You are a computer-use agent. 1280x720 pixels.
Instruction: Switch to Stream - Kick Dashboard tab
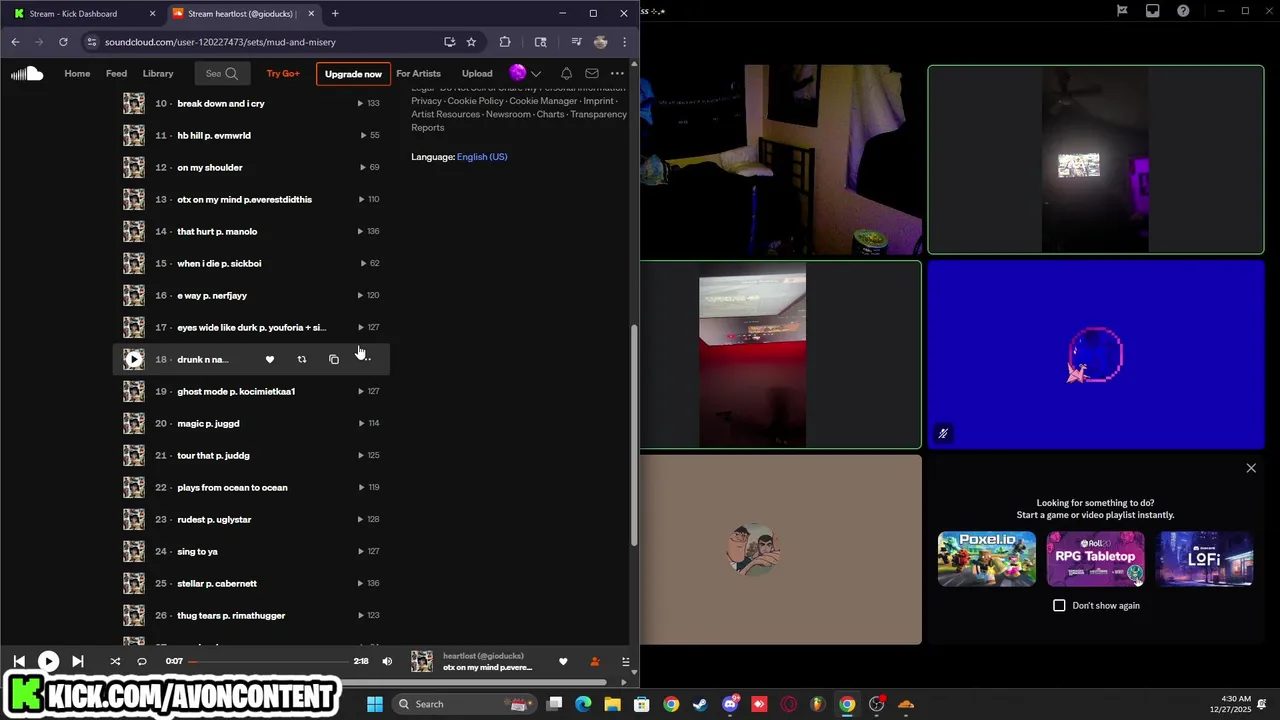coord(83,14)
